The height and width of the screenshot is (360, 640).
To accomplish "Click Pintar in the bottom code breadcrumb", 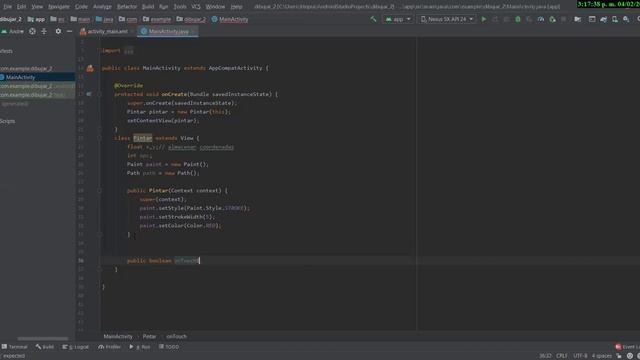I will coord(149,337).
